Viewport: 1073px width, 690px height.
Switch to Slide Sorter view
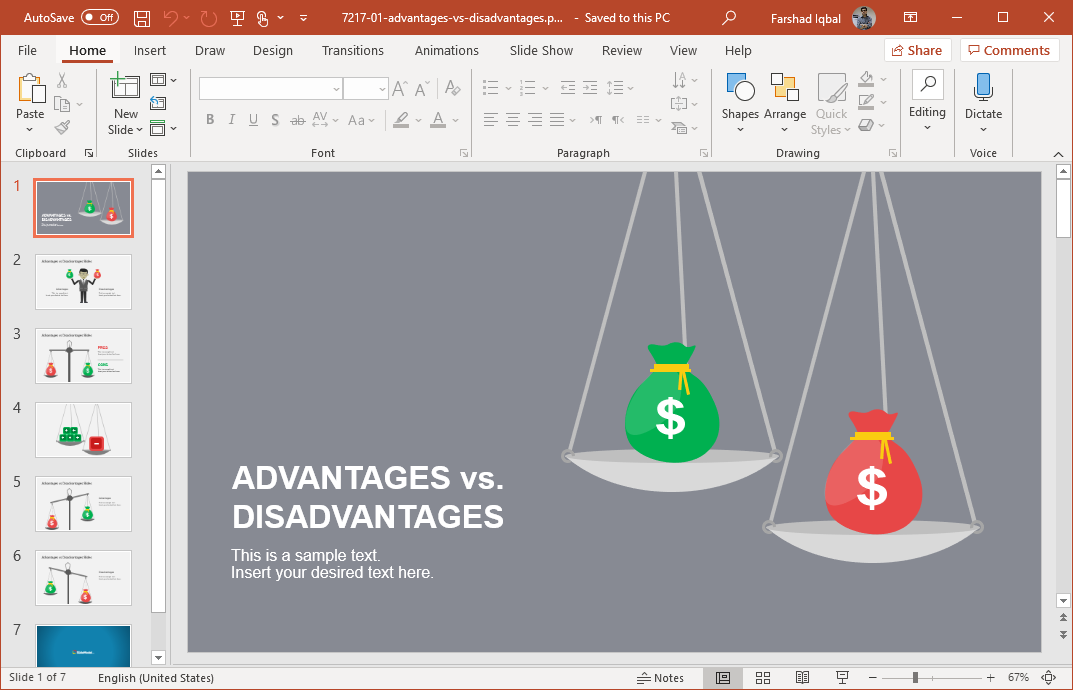click(762, 678)
